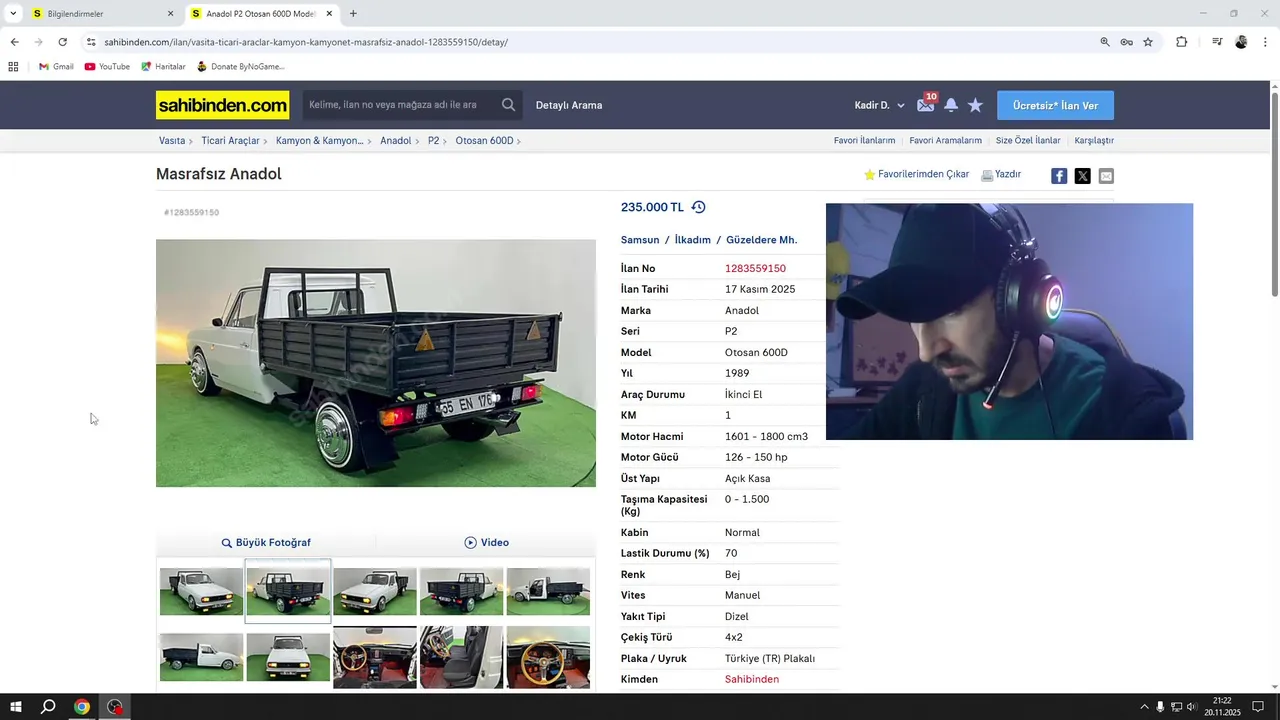1280x720 pixels.
Task: Open the Donate ByNoGame bookmark
Action: 241,67
